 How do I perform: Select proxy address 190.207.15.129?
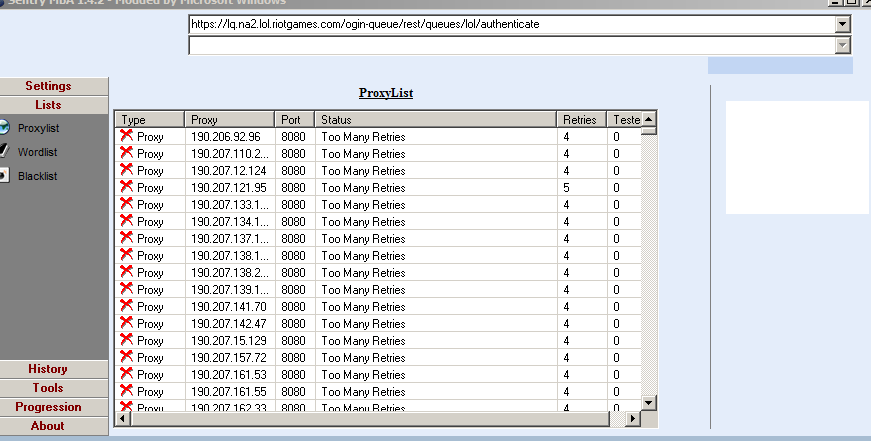(x=228, y=340)
